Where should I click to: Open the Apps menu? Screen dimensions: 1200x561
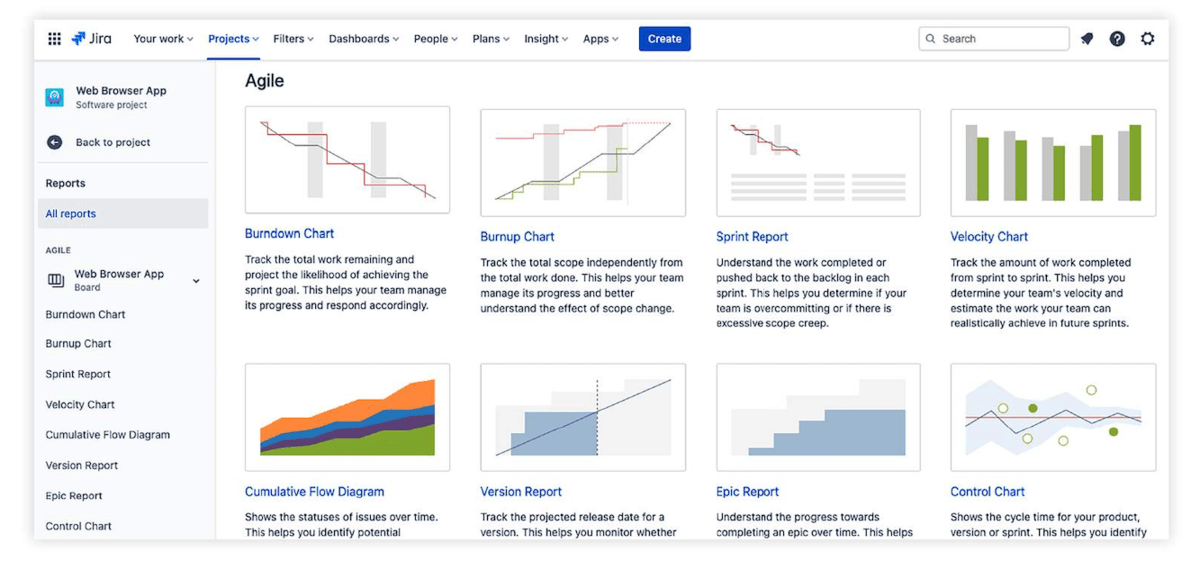coord(600,39)
